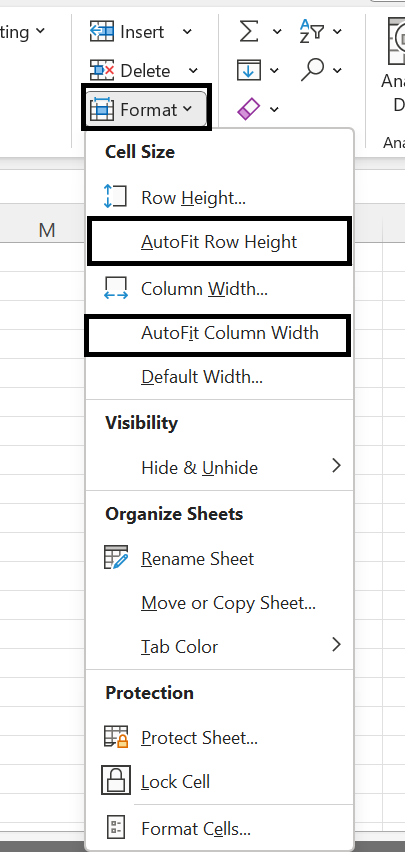Click the AutoSum sigma icon
The height and width of the screenshot is (852, 405).
click(249, 32)
